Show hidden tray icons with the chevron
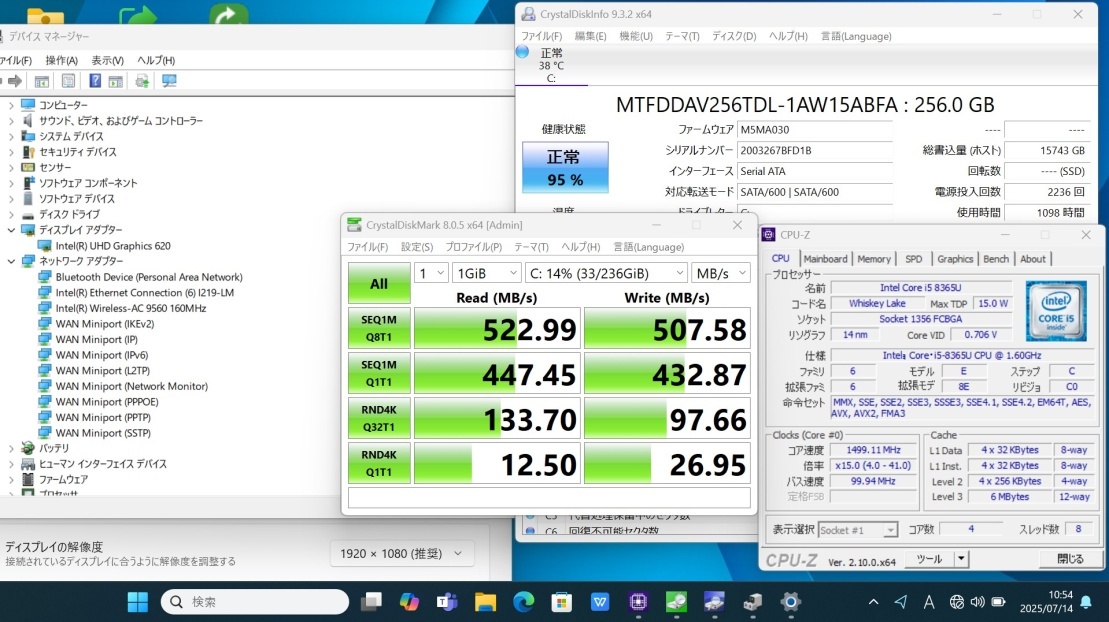 click(x=873, y=601)
